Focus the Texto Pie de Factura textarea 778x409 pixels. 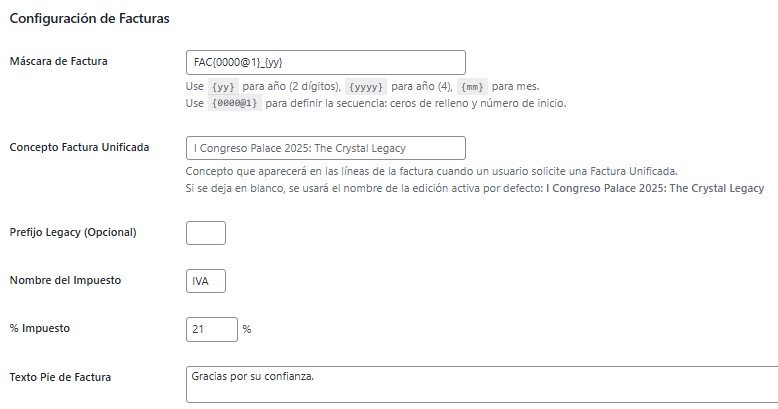pyautogui.click(x=480, y=385)
